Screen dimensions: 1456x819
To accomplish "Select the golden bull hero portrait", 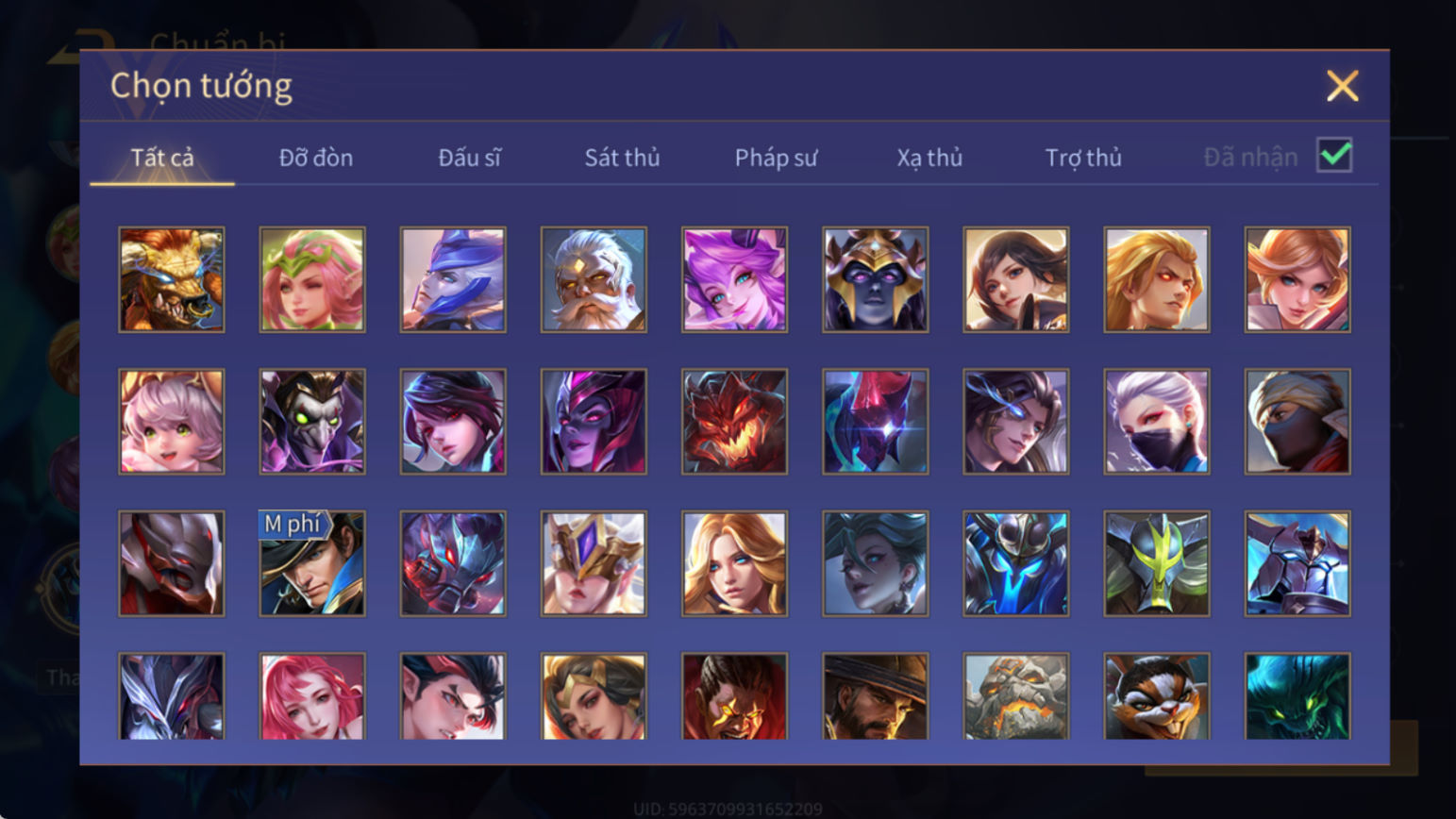I will [172, 279].
